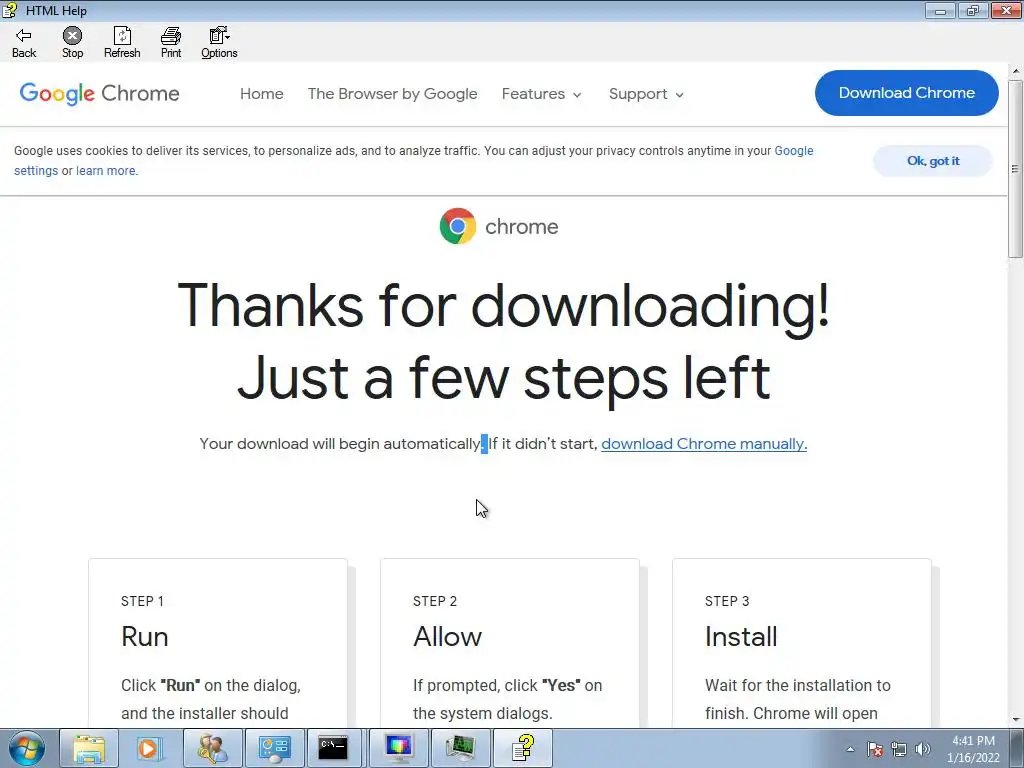1024x768 pixels.
Task: Open the Google settings link
Action: pos(793,151)
